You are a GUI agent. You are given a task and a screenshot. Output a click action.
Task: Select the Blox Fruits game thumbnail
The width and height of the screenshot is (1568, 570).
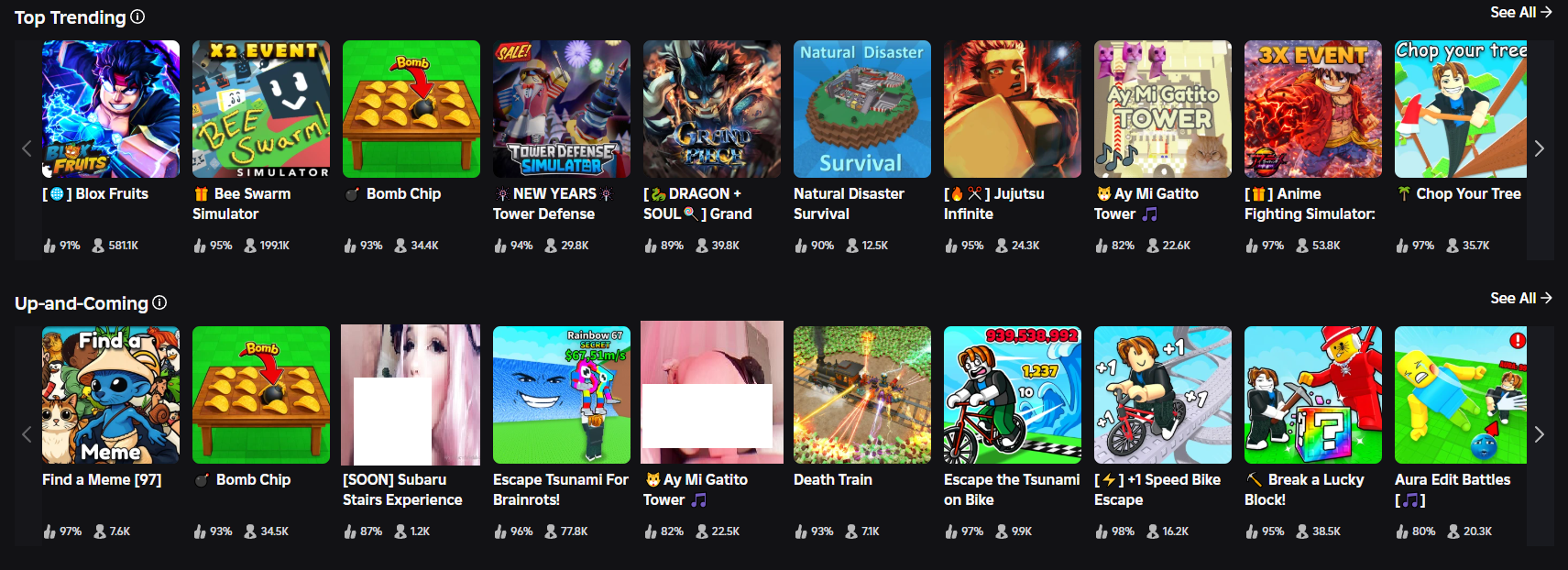111,109
